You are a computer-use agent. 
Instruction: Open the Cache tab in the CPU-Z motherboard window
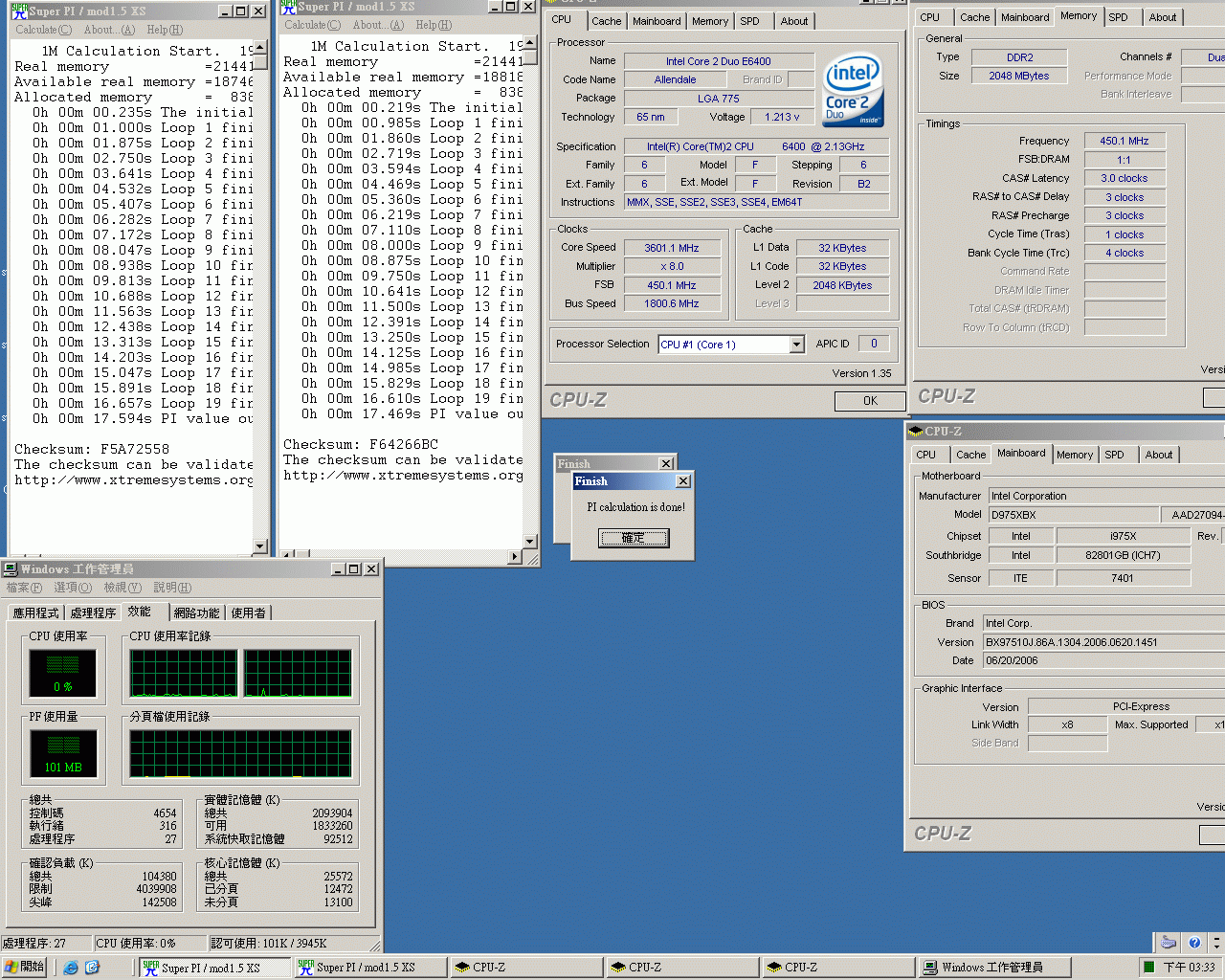point(970,456)
